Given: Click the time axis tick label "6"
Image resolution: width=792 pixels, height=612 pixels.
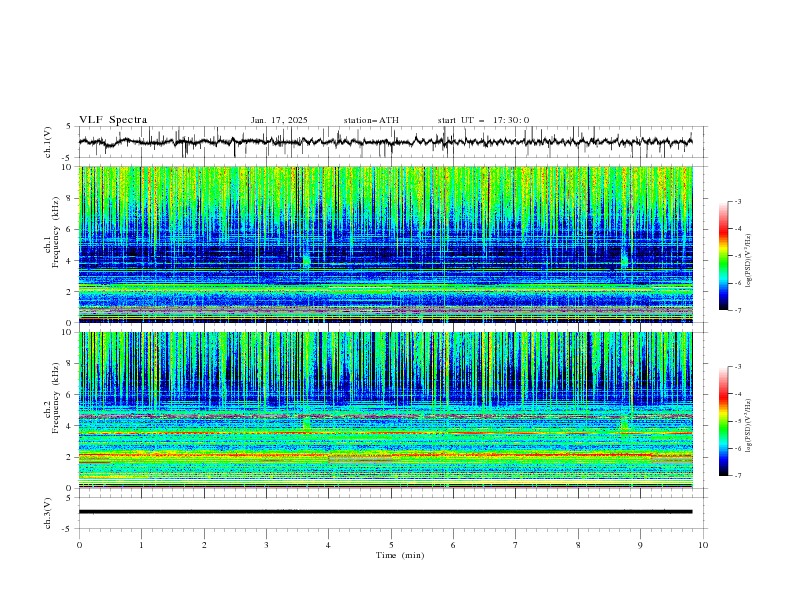Looking at the screenshot, I should (454, 545).
